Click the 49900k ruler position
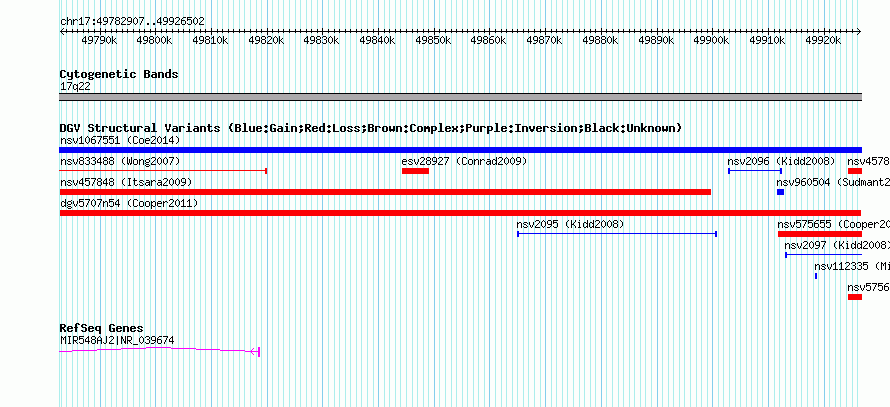The image size is (890, 407). 713,40
